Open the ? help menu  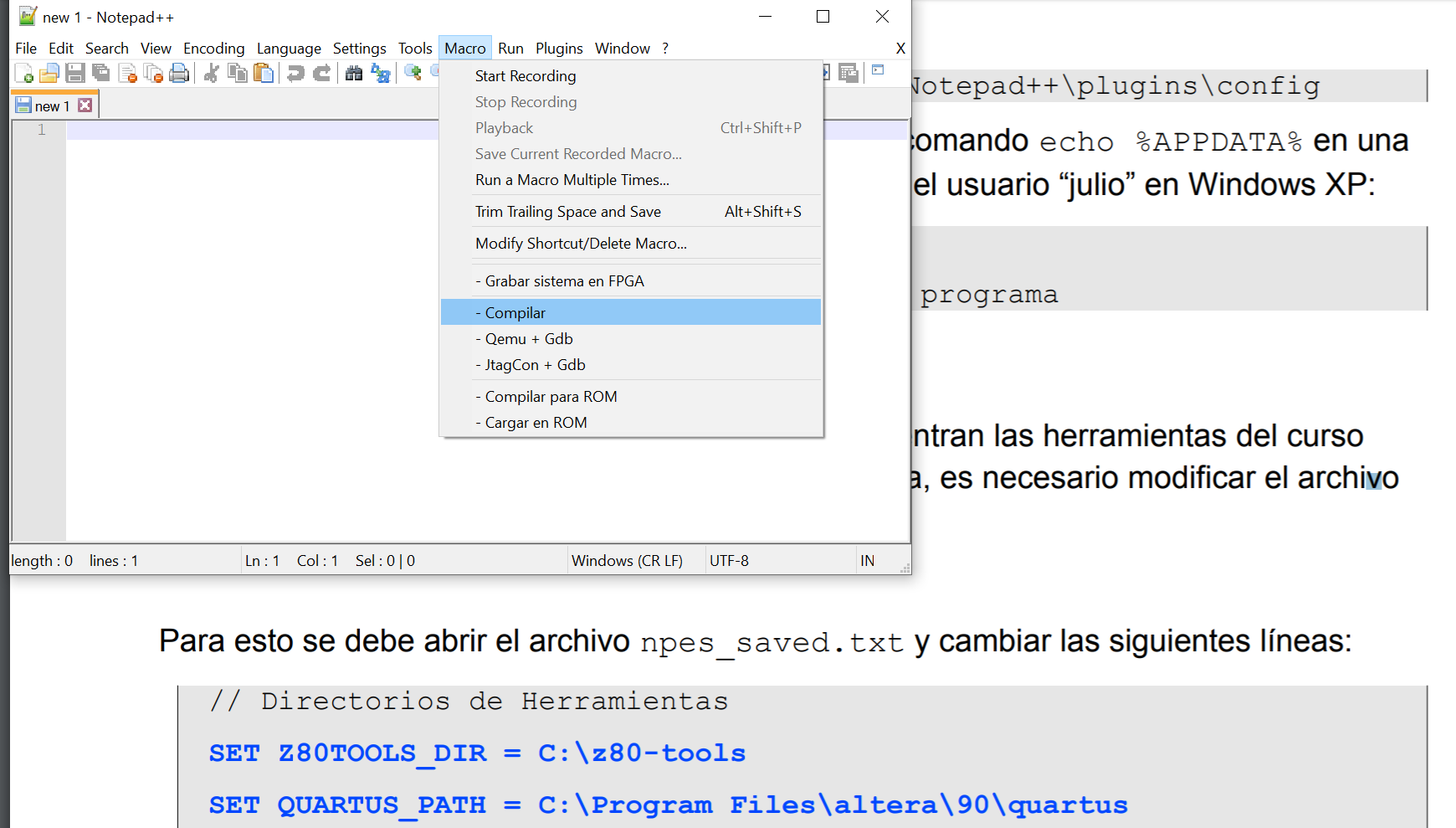click(665, 48)
